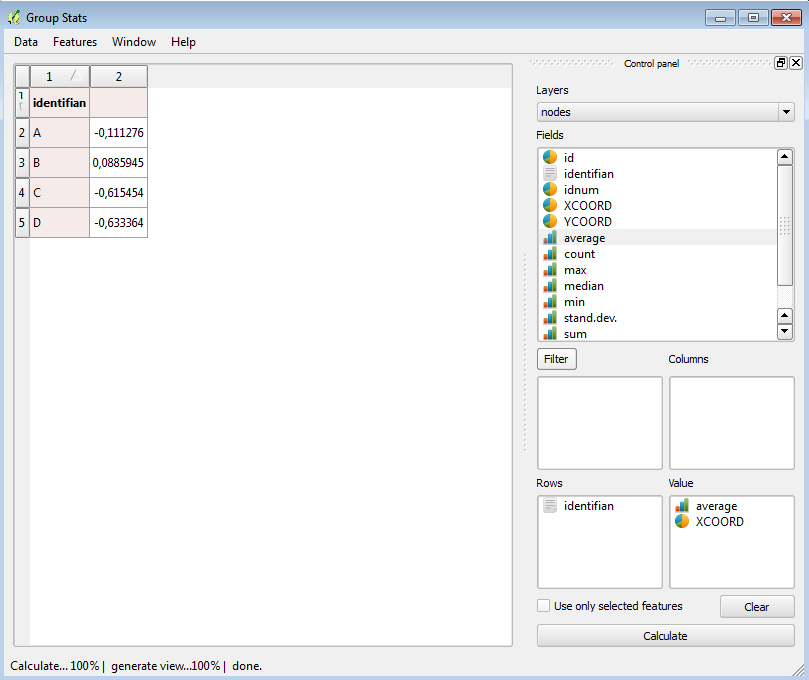Select the average function in the Fields list
The image size is (809, 680).
pyautogui.click(x=584, y=237)
